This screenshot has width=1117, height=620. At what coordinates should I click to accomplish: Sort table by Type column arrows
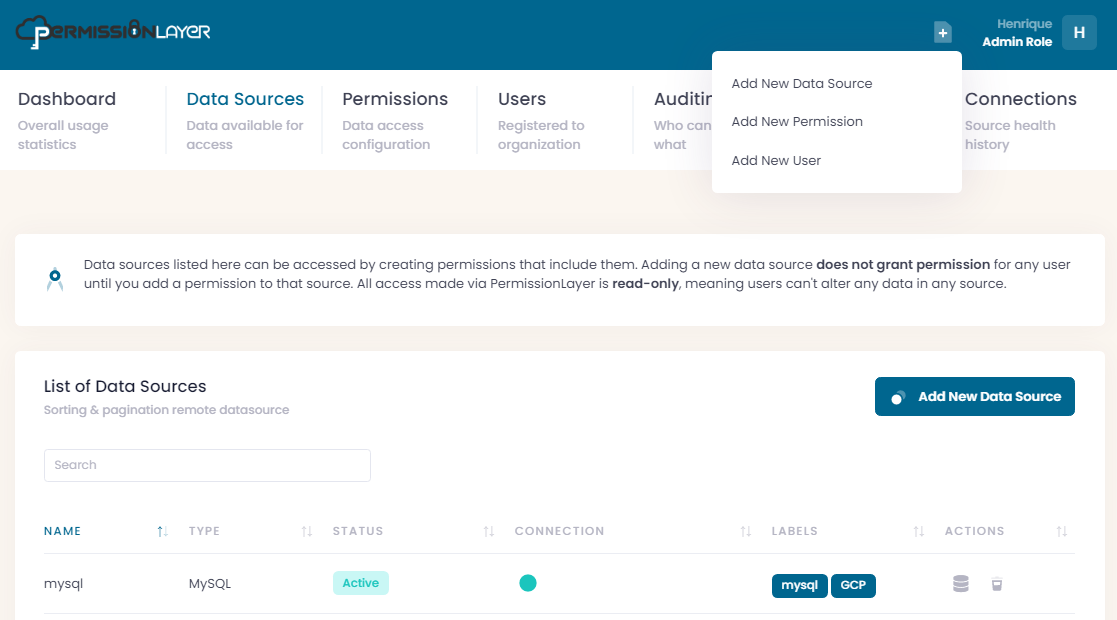tap(307, 532)
